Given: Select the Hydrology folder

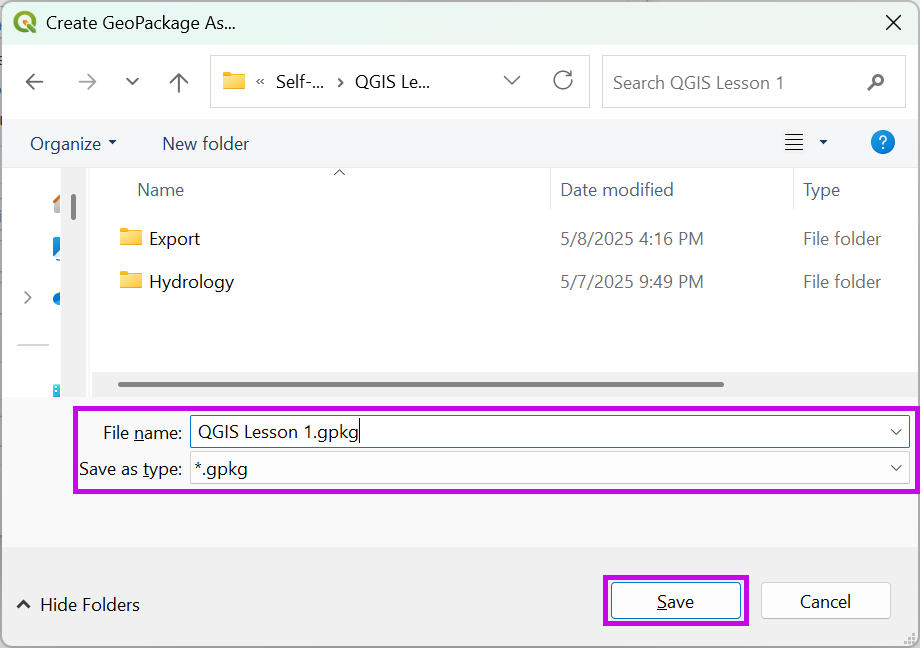Looking at the screenshot, I should coord(190,282).
